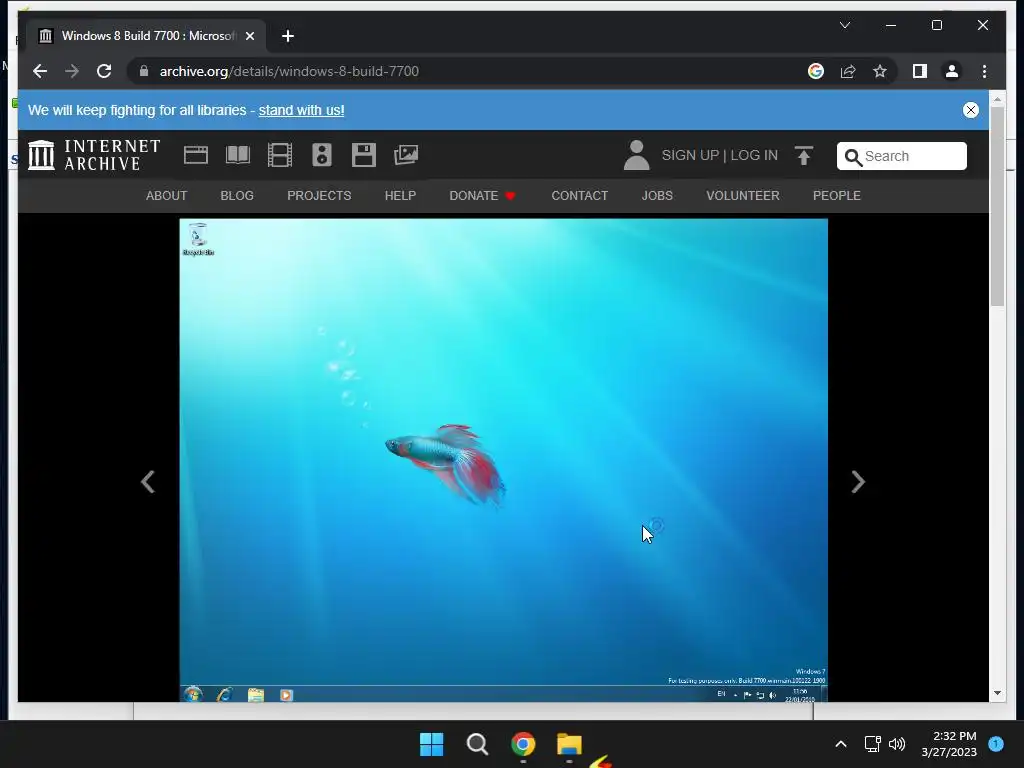
Task: Open the BLOG menu item
Action: coord(237,195)
